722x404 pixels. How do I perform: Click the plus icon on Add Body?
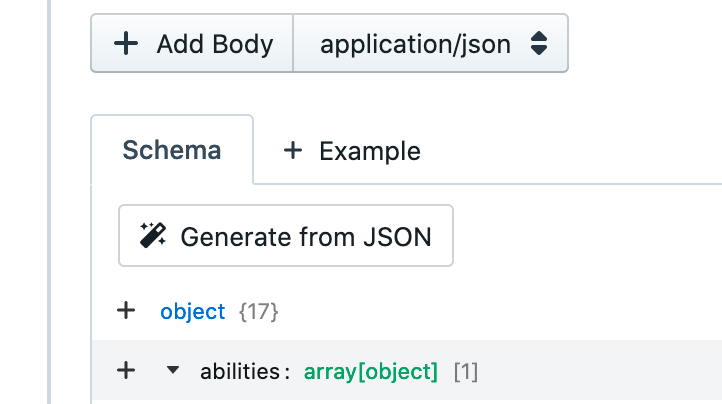point(126,44)
